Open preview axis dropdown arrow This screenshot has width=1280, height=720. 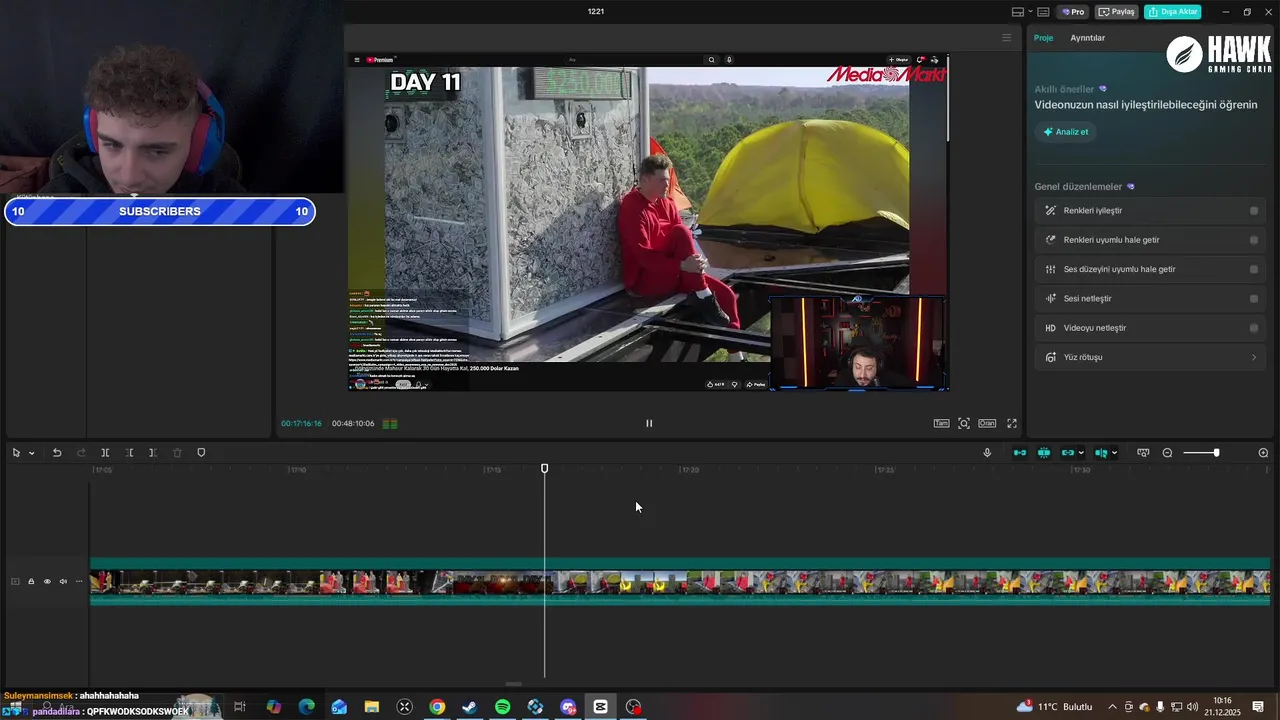tap(1114, 453)
